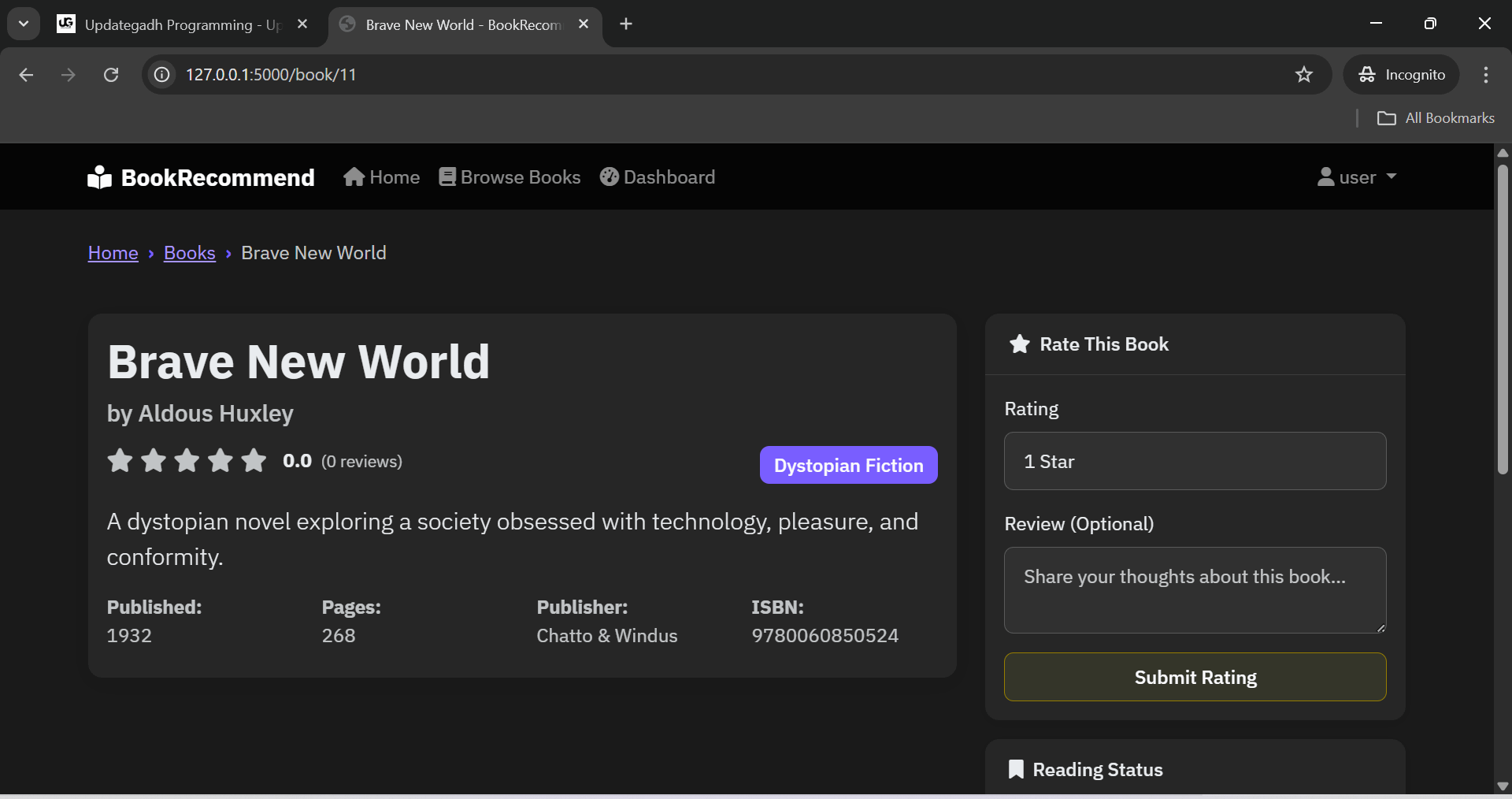This screenshot has width=1512, height=799.
Task: Bookmark this page with star icon
Action: pyautogui.click(x=1304, y=75)
